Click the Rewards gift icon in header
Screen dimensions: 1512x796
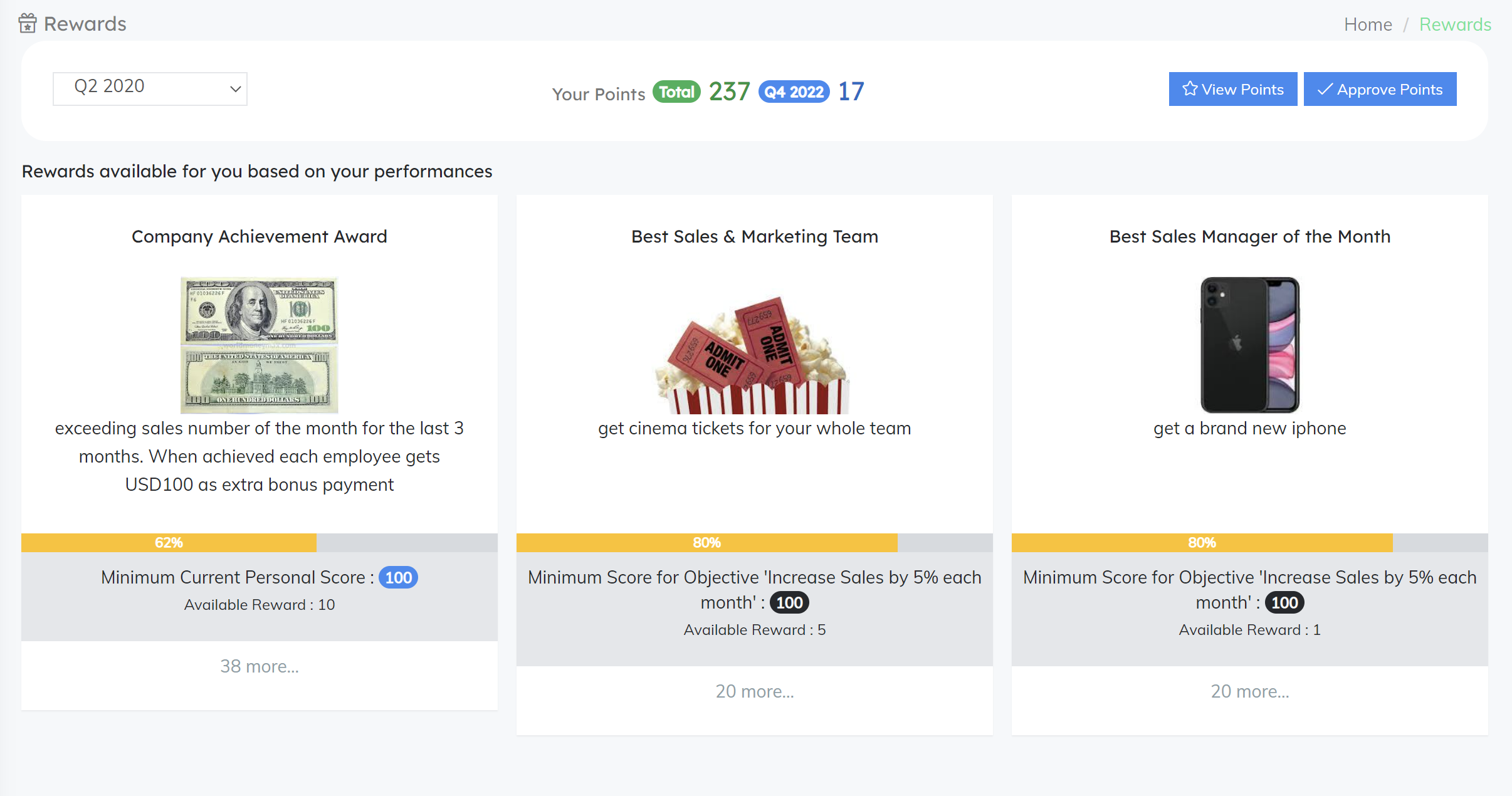click(28, 23)
